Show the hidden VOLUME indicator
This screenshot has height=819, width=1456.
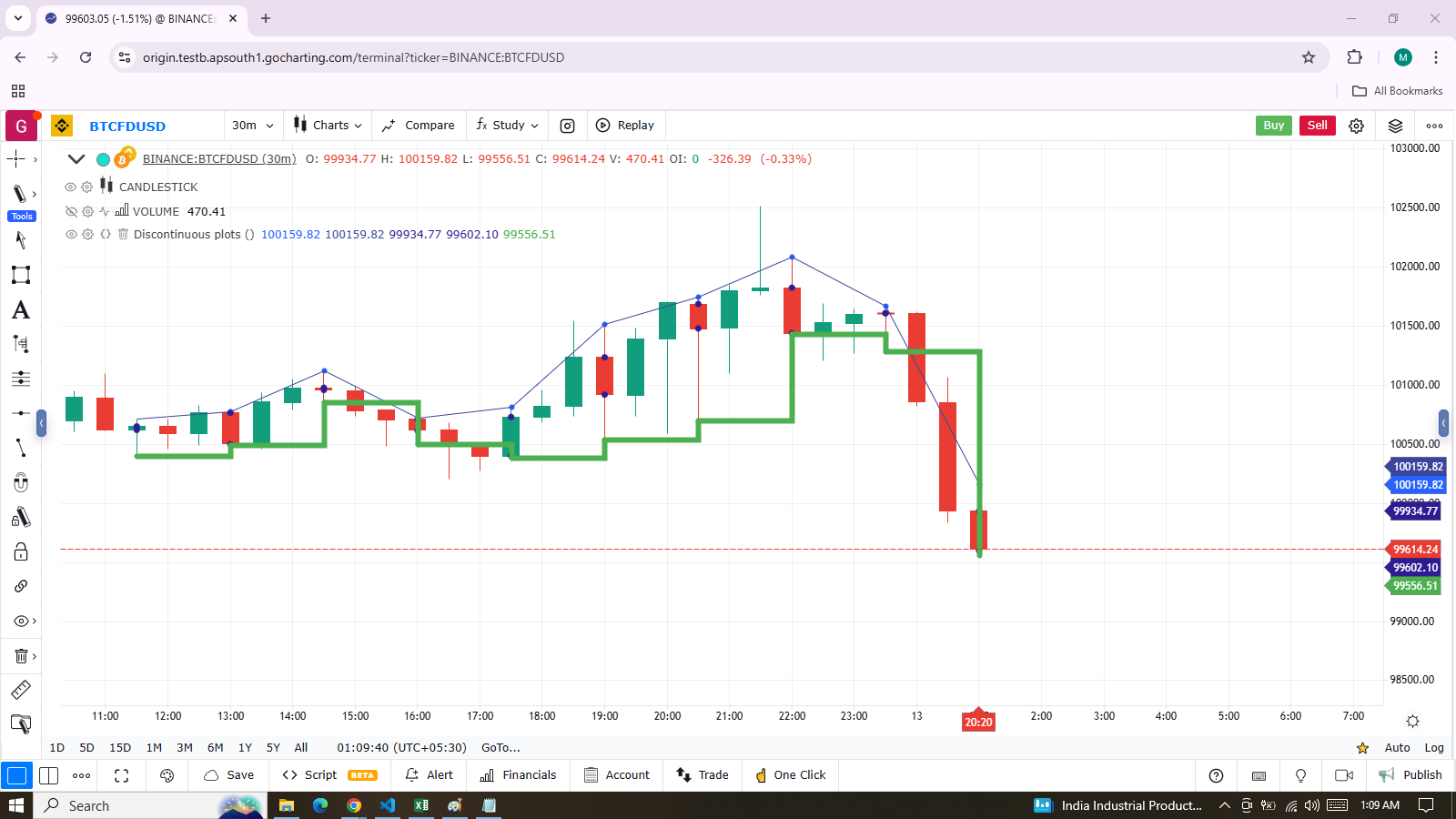click(x=71, y=211)
